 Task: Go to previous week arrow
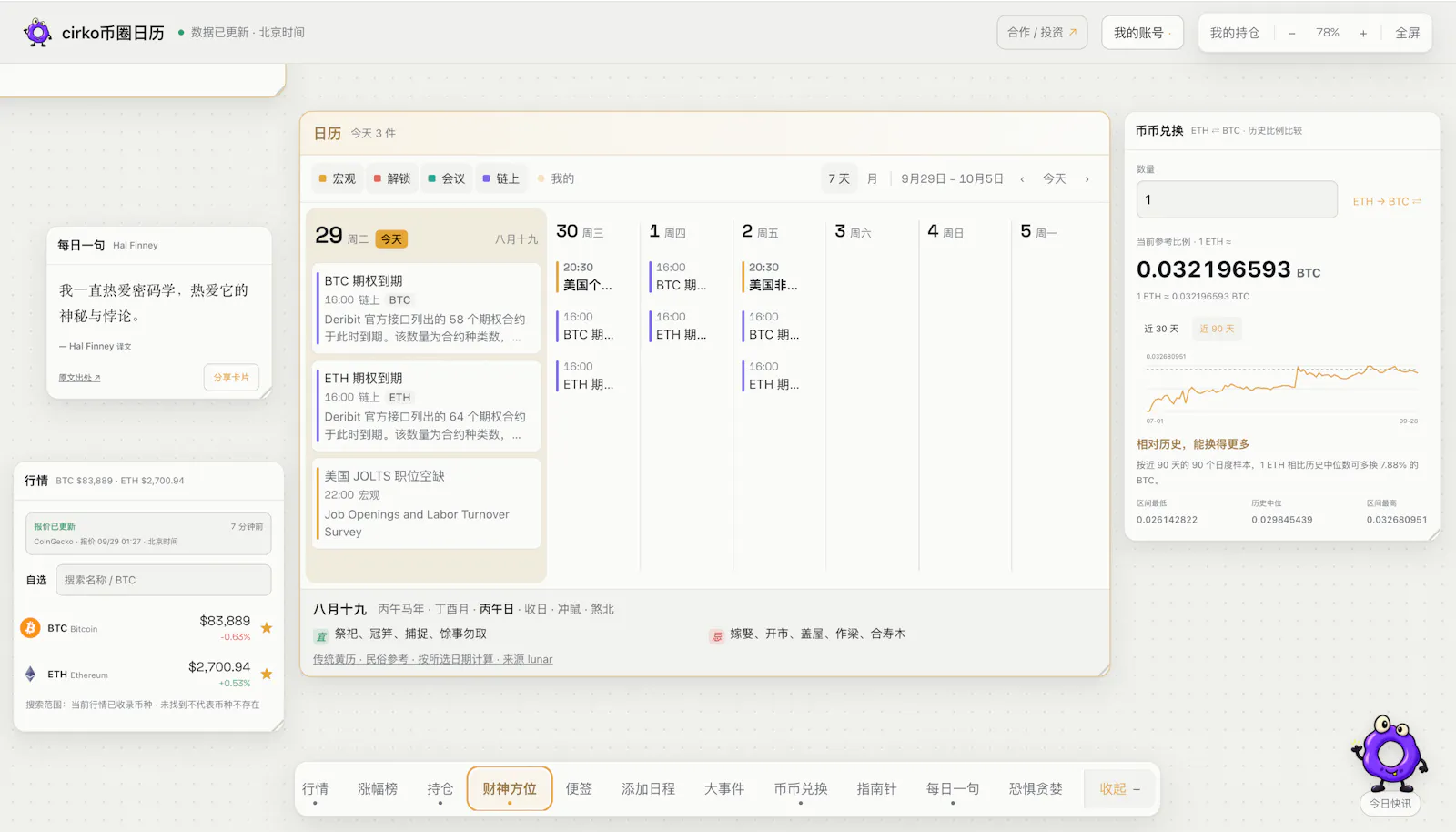(x=1022, y=179)
